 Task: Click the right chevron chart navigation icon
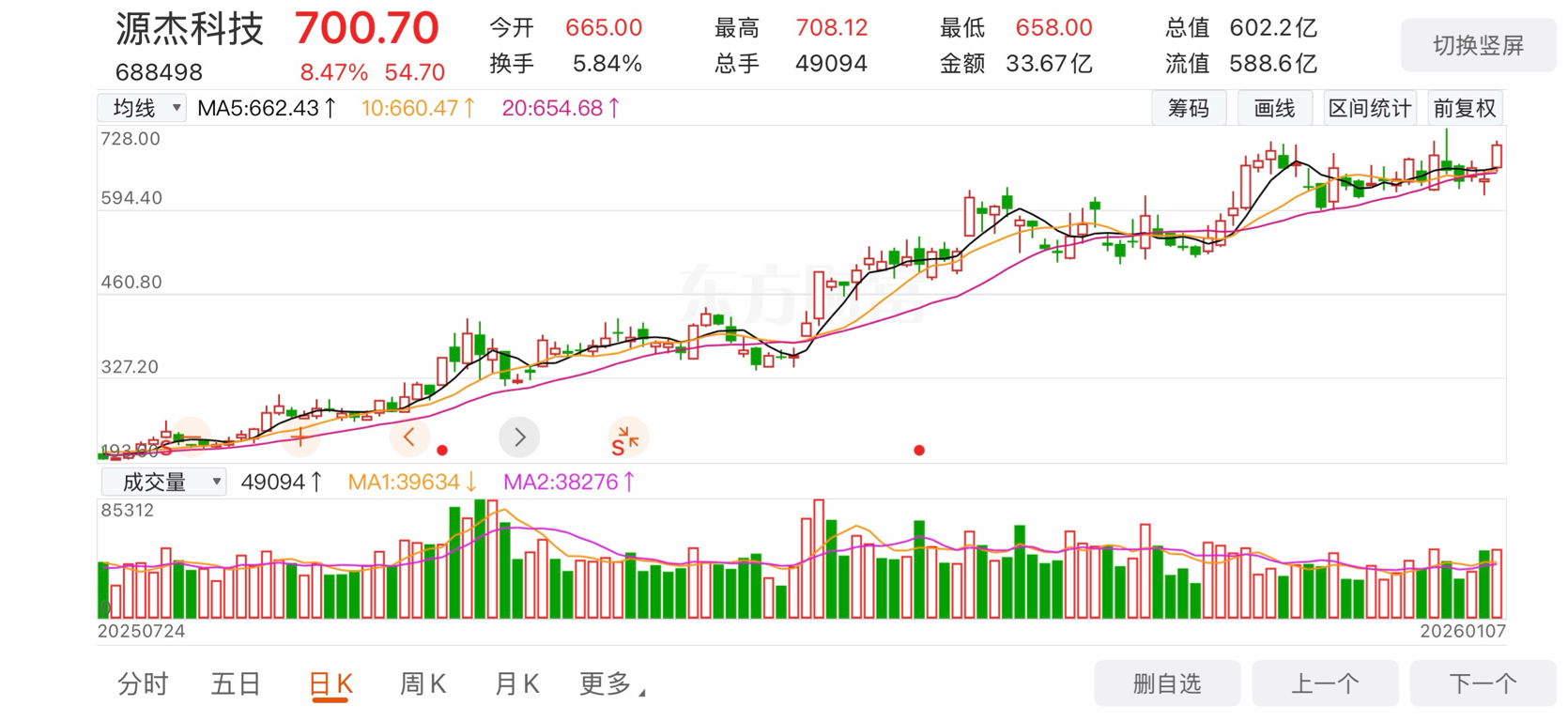coord(519,437)
